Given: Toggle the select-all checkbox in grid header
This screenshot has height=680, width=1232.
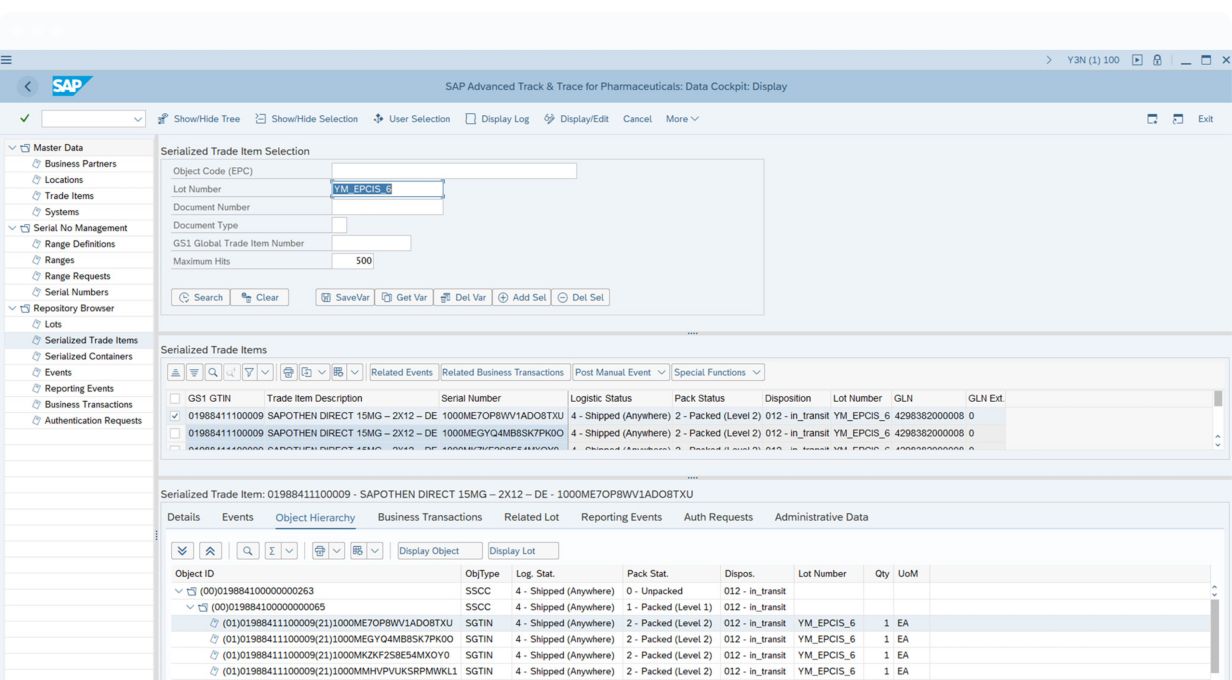Looking at the screenshot, I should click(175, 399).
